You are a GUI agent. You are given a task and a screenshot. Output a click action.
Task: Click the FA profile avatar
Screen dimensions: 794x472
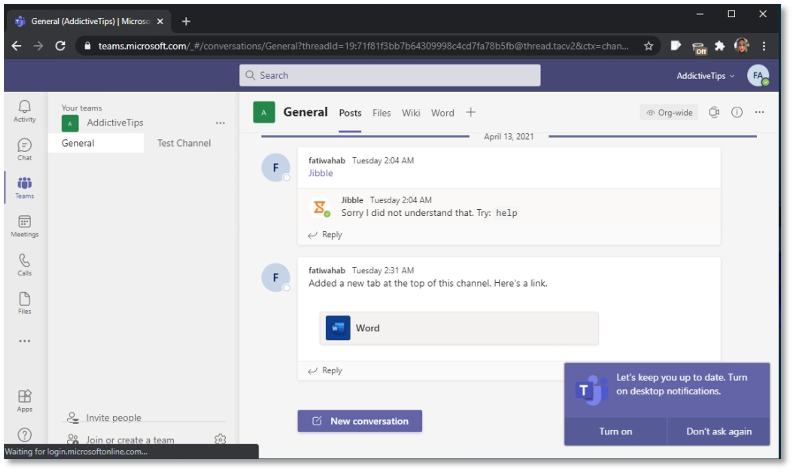click(x=758, y=75)
